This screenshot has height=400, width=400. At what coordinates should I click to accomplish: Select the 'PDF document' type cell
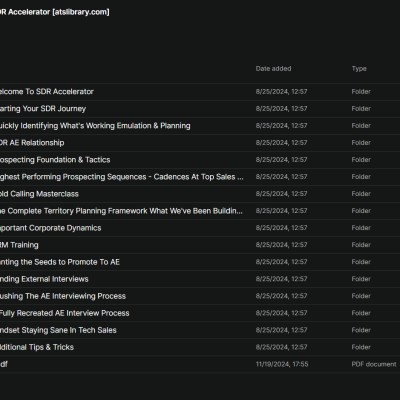[374, 364]
